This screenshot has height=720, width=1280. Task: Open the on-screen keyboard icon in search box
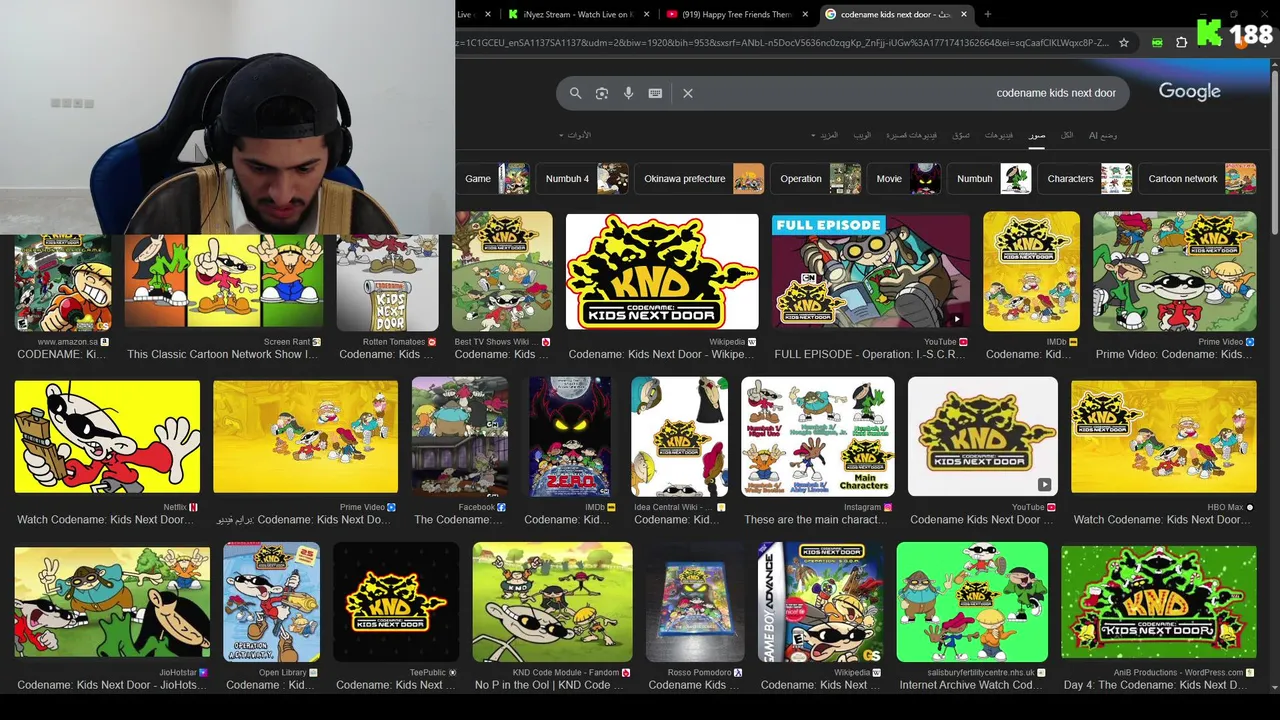tap(655, 93)
